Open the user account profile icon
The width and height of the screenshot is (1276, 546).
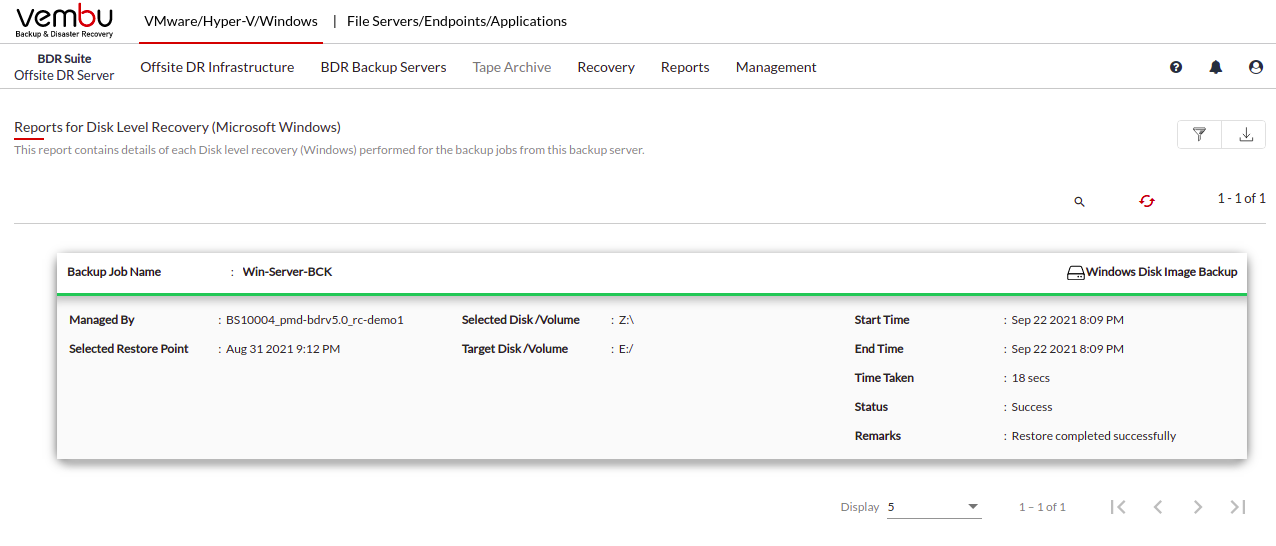1256,68
